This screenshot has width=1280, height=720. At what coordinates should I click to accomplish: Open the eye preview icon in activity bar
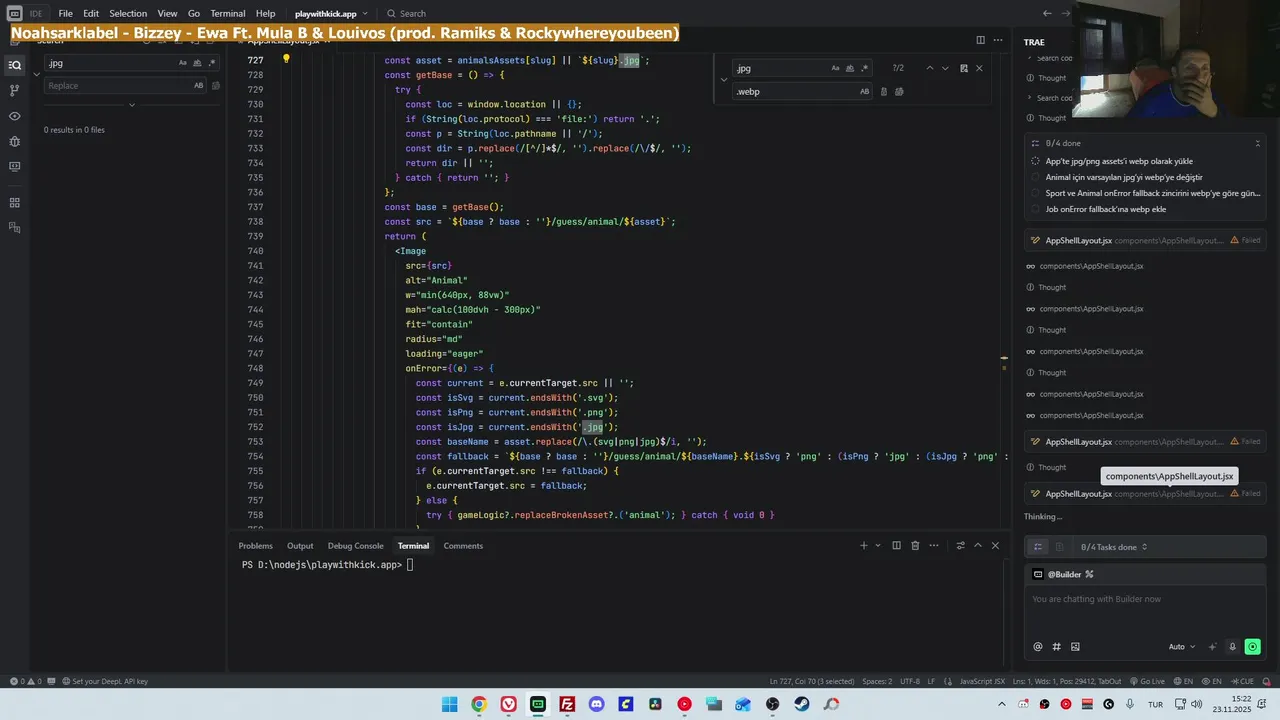point(14,116)
